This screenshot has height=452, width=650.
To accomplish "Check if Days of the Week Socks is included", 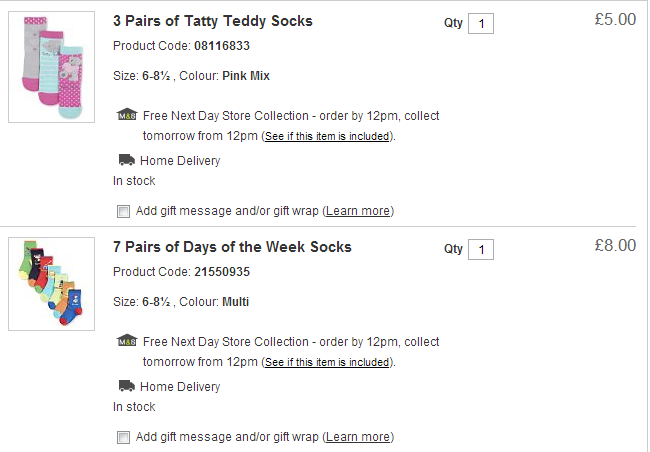I will (x=327, y=363).
